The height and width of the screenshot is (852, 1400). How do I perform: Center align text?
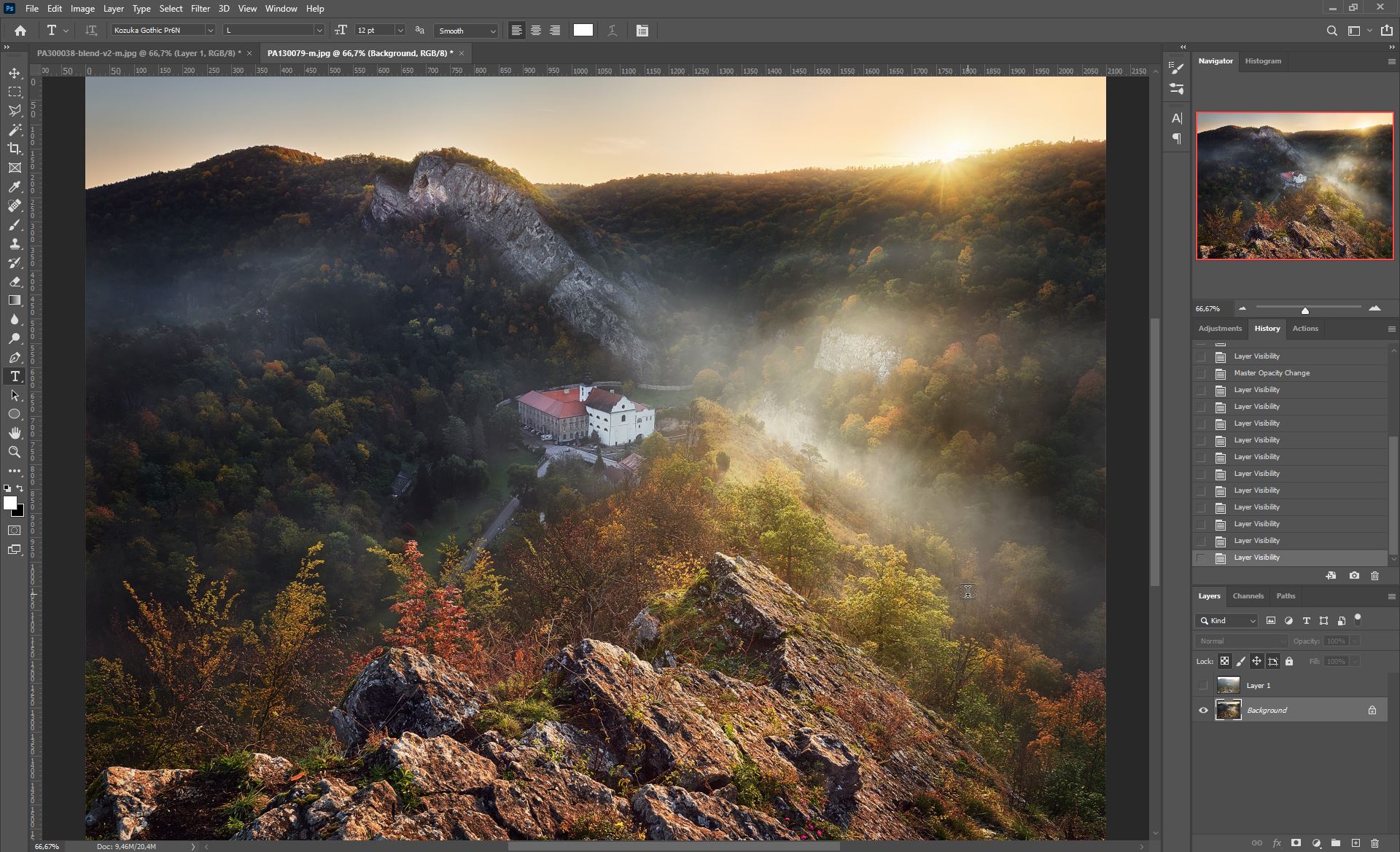tap(536, 31)
